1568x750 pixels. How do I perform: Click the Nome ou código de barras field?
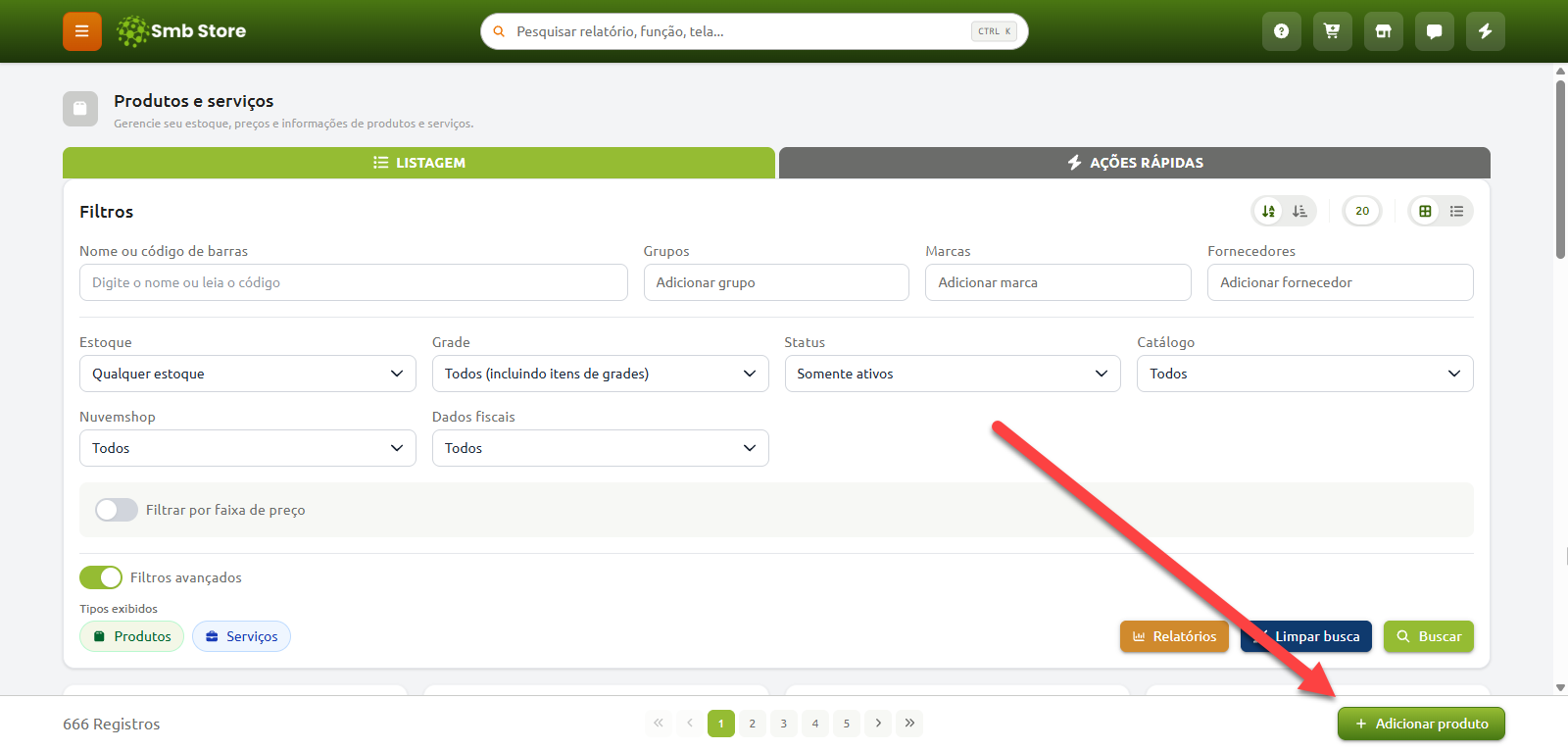354,282
